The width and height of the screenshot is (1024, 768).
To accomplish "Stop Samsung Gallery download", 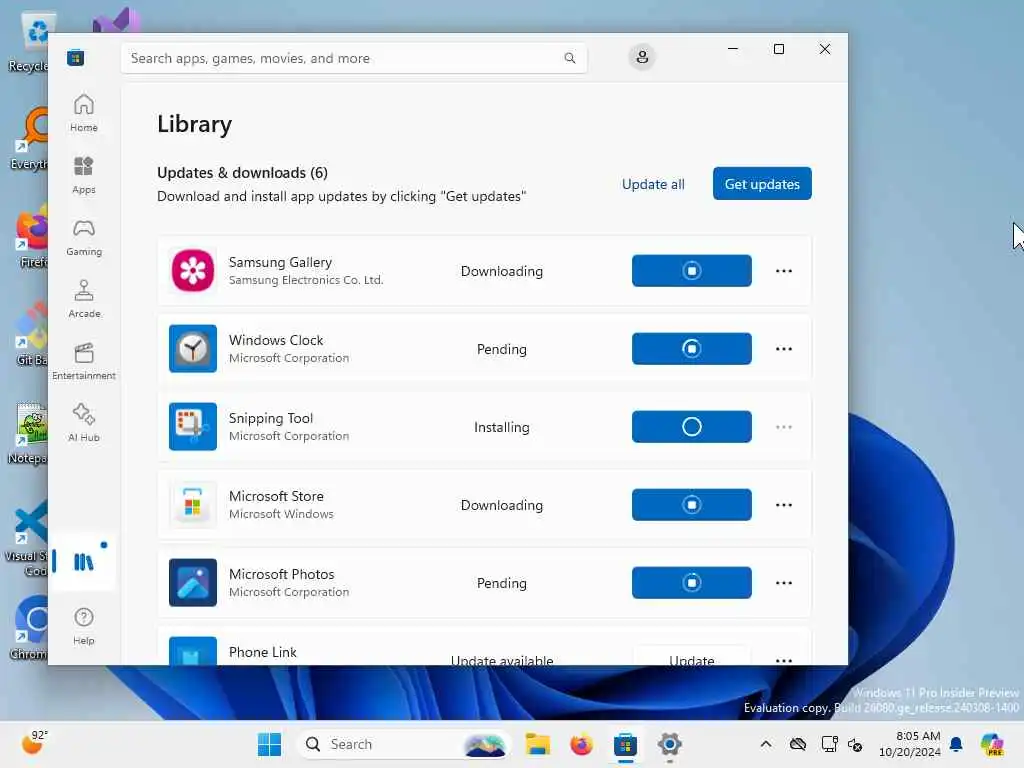I will pyautogui.click(x=692, y=270).
